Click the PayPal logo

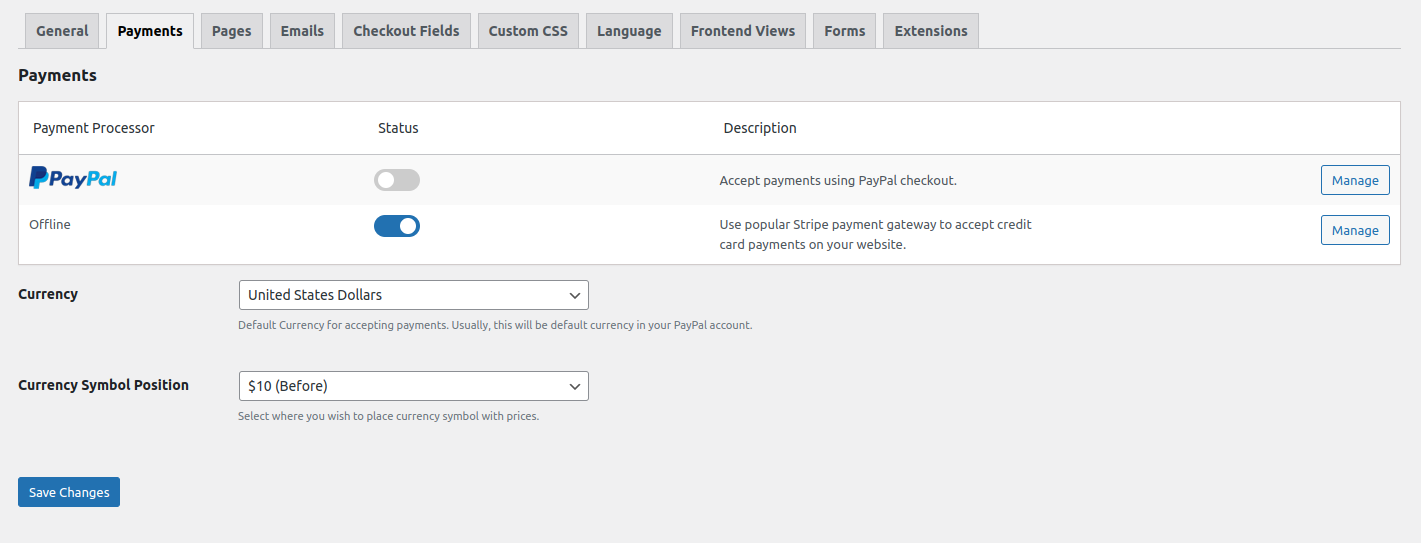click(73, 179)
